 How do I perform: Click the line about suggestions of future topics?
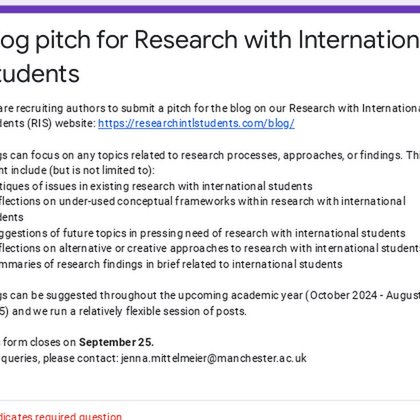[x=203, y=233]
